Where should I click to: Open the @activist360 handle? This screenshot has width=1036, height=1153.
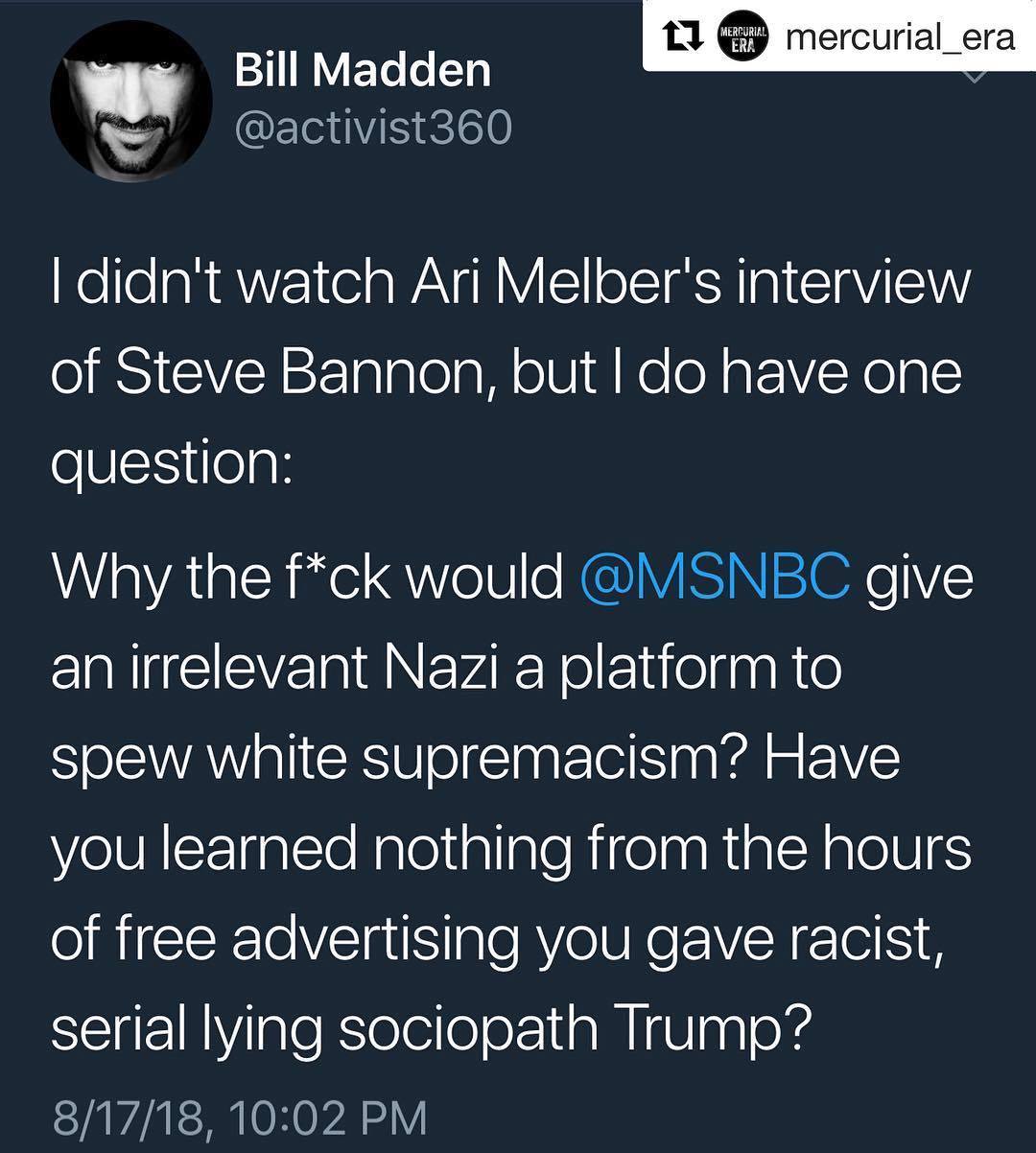click(x=374, y=127)
